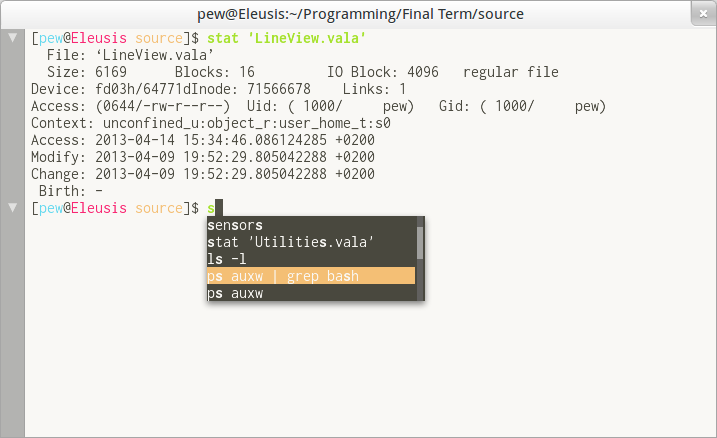Click the 'Gid: ( 1000/ pew)' text
Image resolution: width=717 pixels, height=438 pixels.
pos(522,106)
